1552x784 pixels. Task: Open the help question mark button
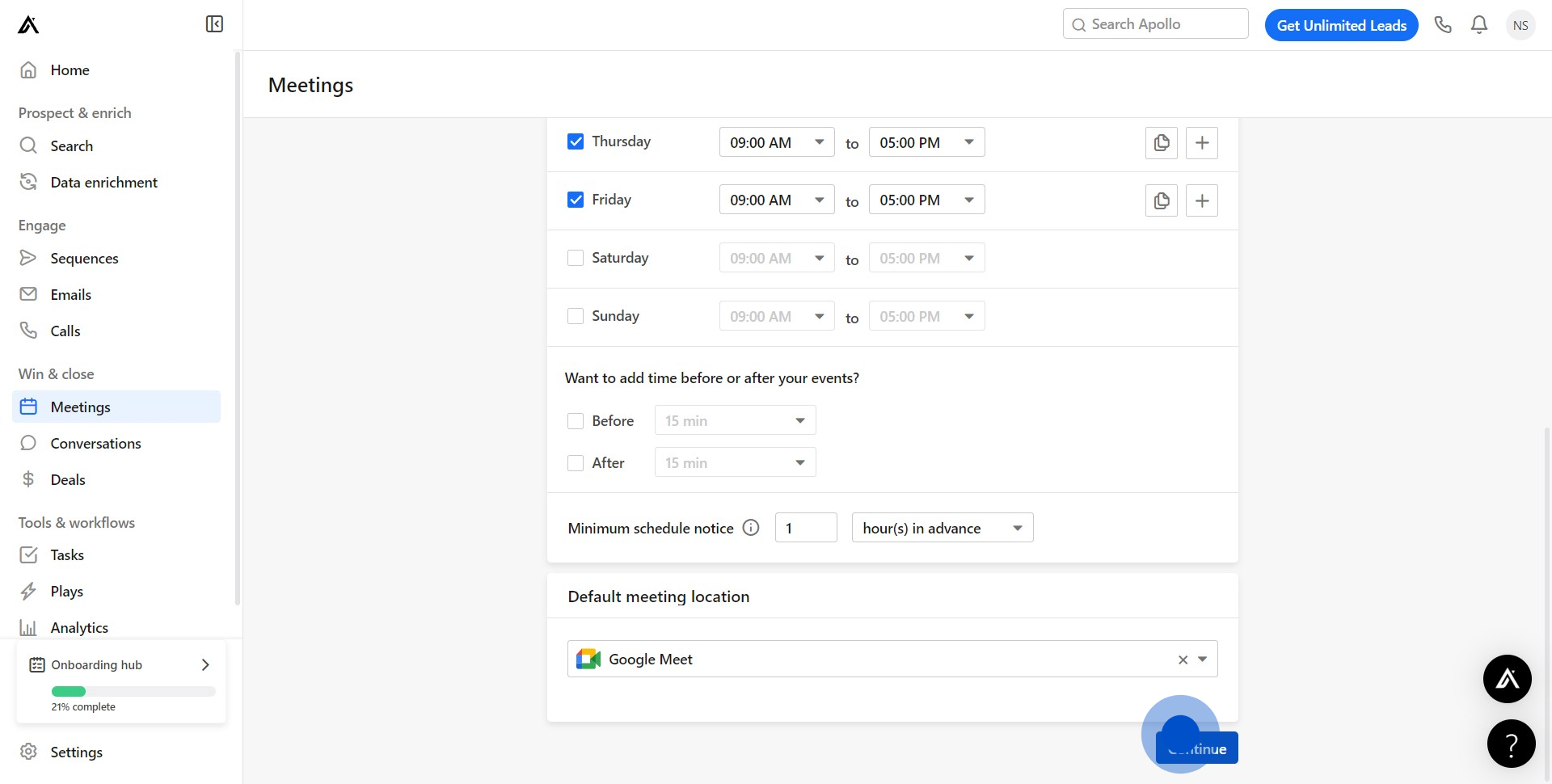click(1511, 744)
